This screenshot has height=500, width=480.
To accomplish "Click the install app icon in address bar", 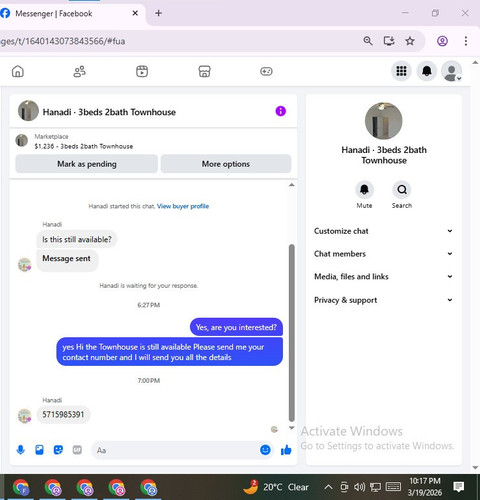I will 389,41.
